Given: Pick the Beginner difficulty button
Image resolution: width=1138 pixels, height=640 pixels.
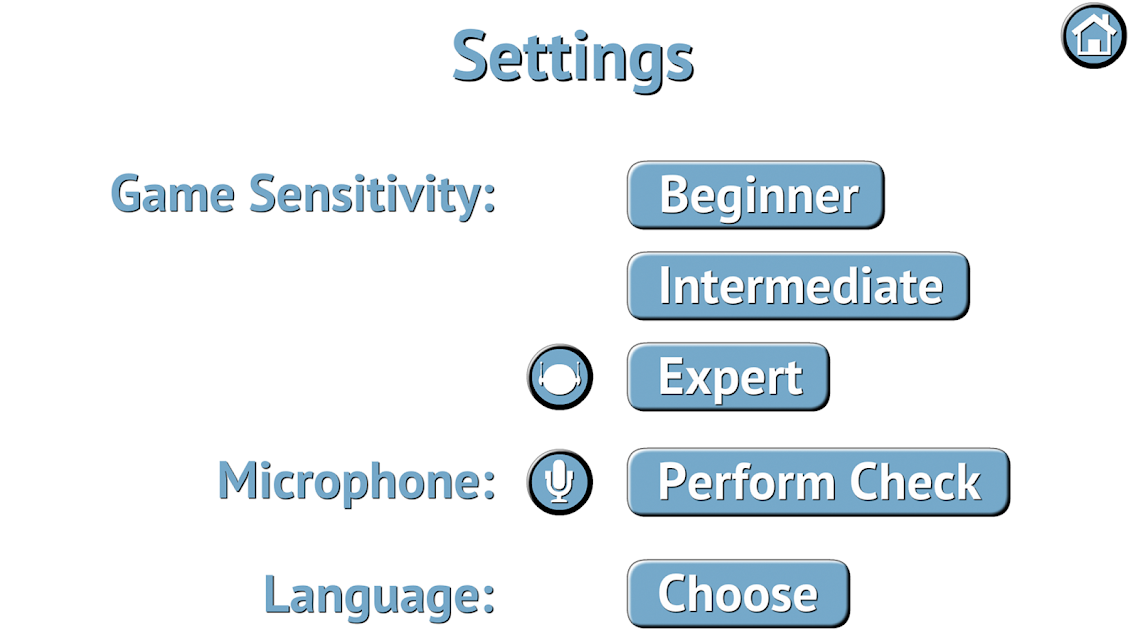Looking at the screenshot, I should 756,195.
